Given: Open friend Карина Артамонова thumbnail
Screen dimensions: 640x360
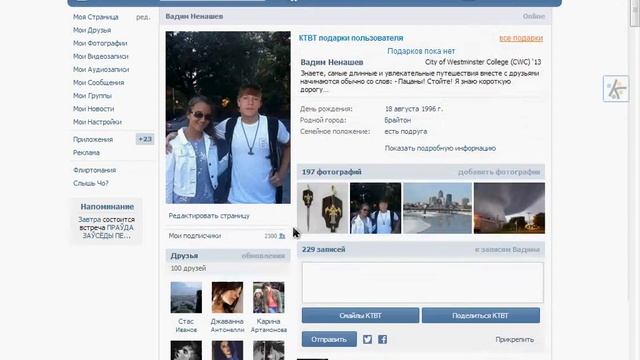Looking at the screenshot, I should (269, 298).
